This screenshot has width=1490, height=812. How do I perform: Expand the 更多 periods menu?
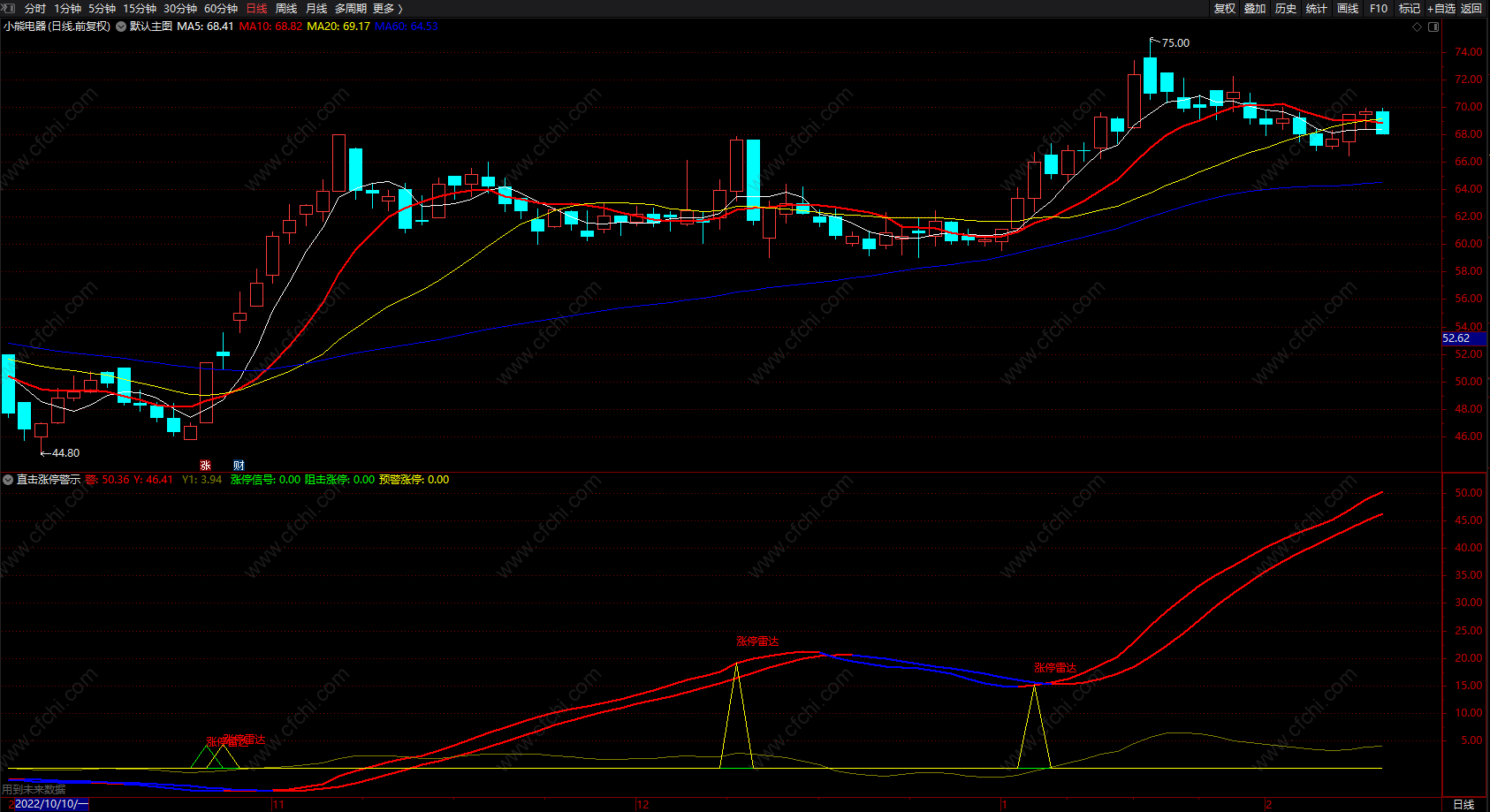coord(388,9)
